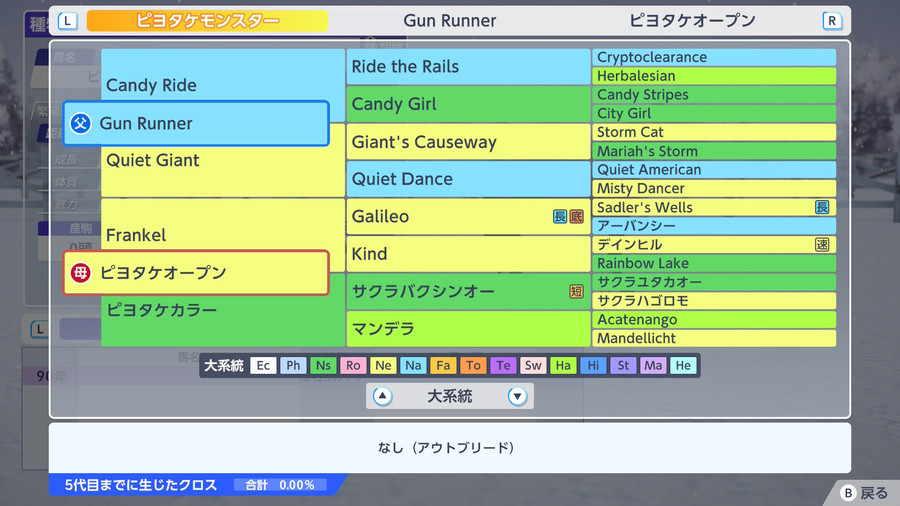This screenshot has height=506, width=900.
Task: Select the ピヨタケモンスター tab
Action: (x=207, y=21)
